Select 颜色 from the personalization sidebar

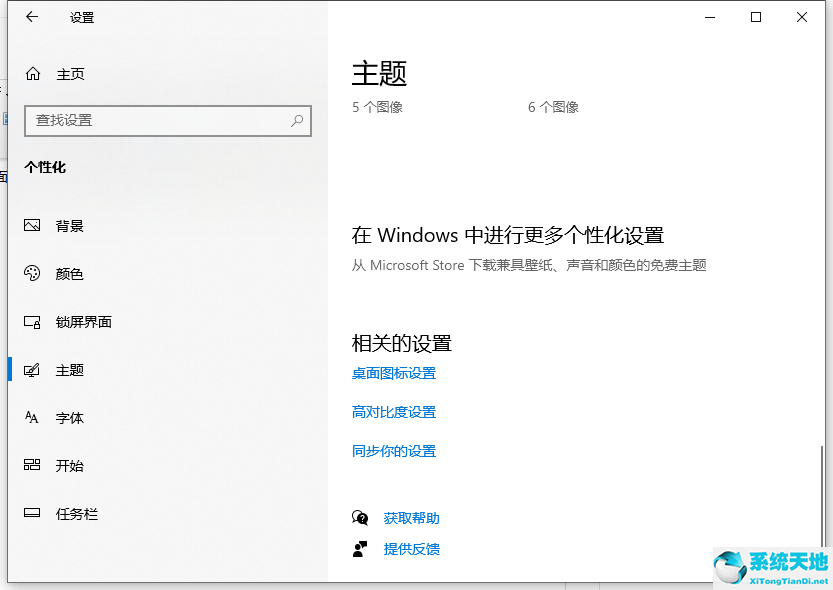(69, 273)
